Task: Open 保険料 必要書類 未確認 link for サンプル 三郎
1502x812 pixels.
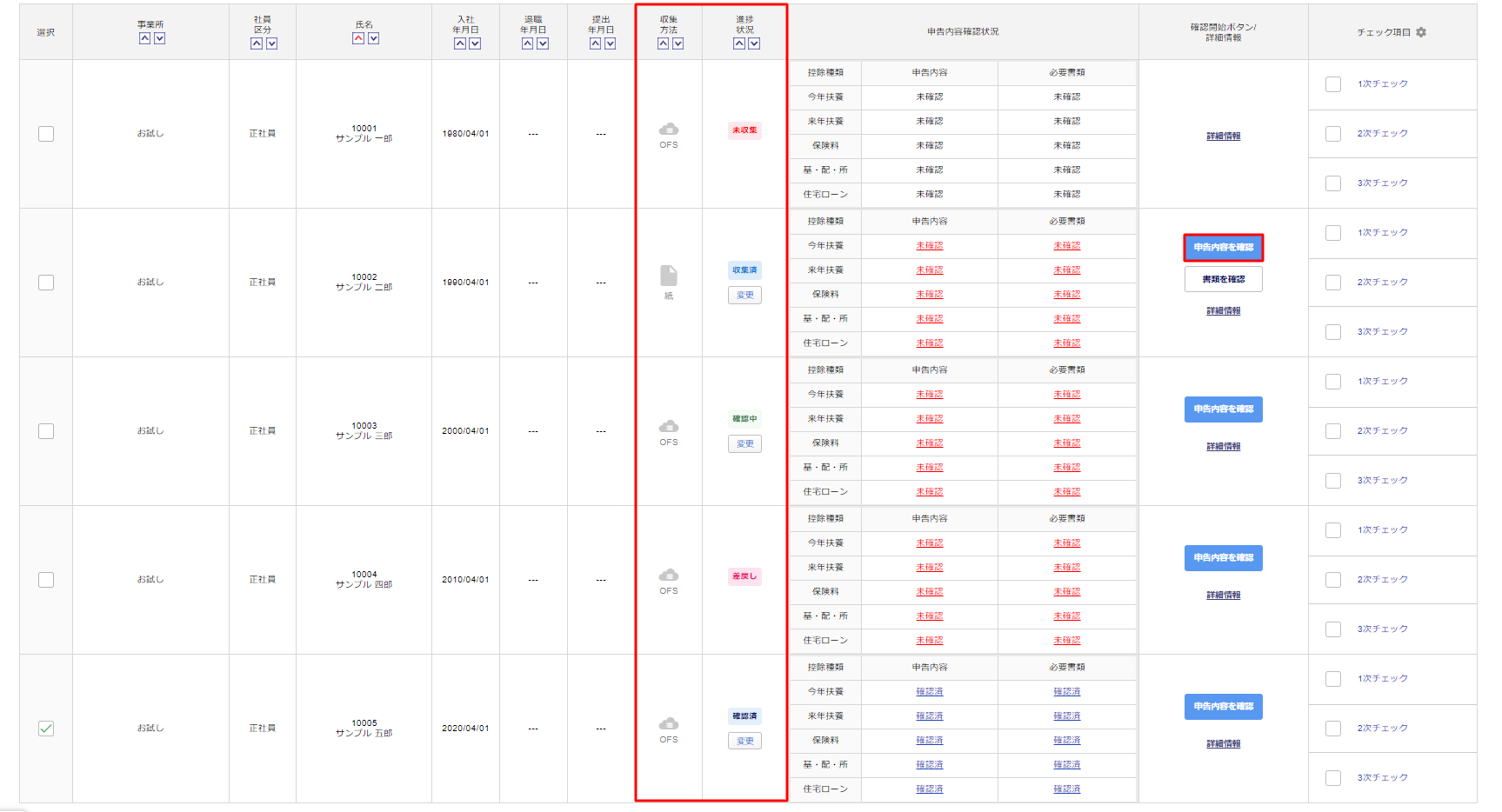Action: (x=1067, y=443)
